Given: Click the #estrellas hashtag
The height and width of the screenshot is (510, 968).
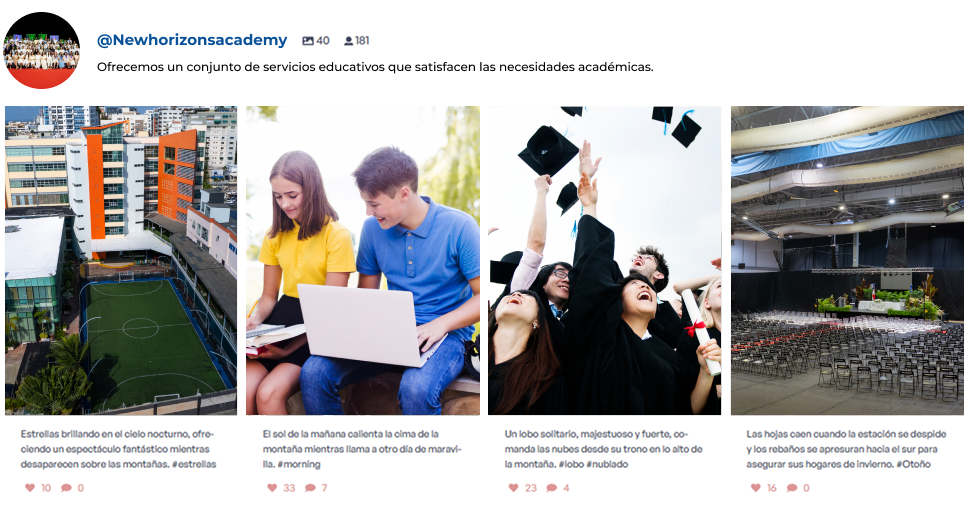Looking at the screenshot, I should point(194,464).
